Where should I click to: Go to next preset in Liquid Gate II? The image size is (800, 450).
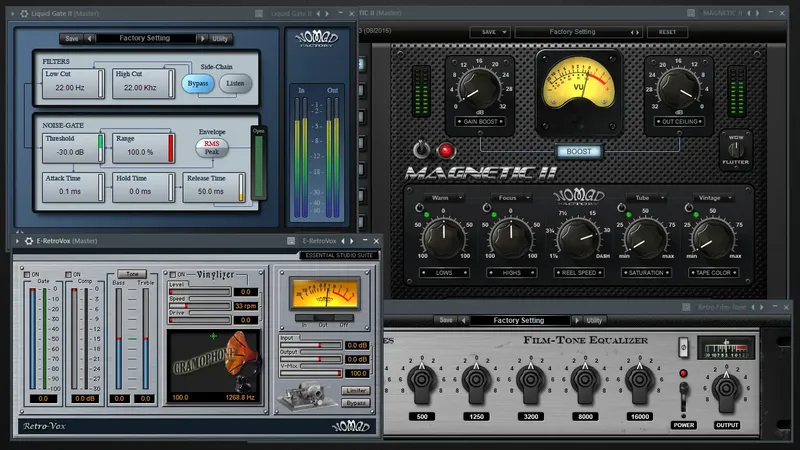pyautogui.click(x=202, y=38)
